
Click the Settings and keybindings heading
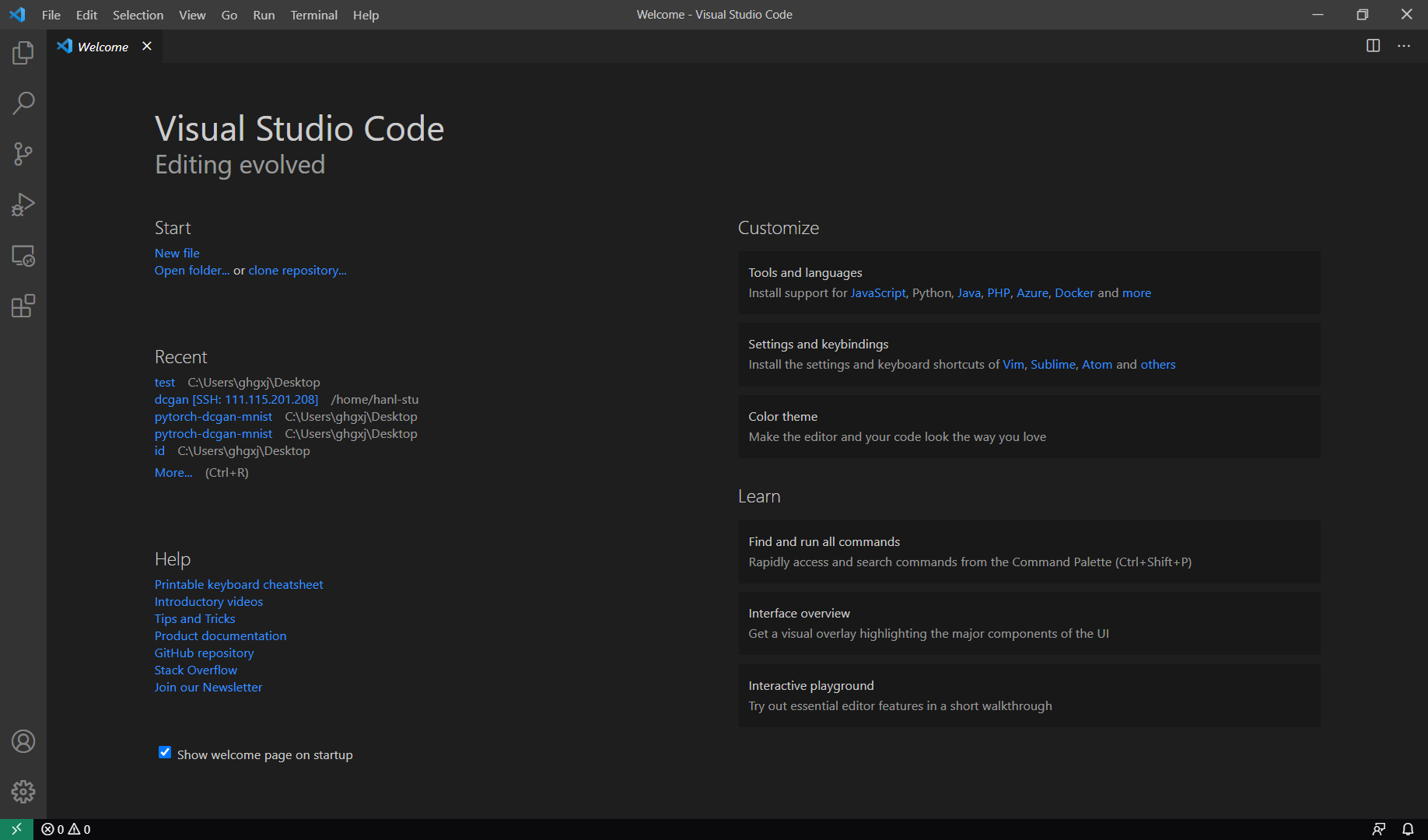(x=818, y=345)
